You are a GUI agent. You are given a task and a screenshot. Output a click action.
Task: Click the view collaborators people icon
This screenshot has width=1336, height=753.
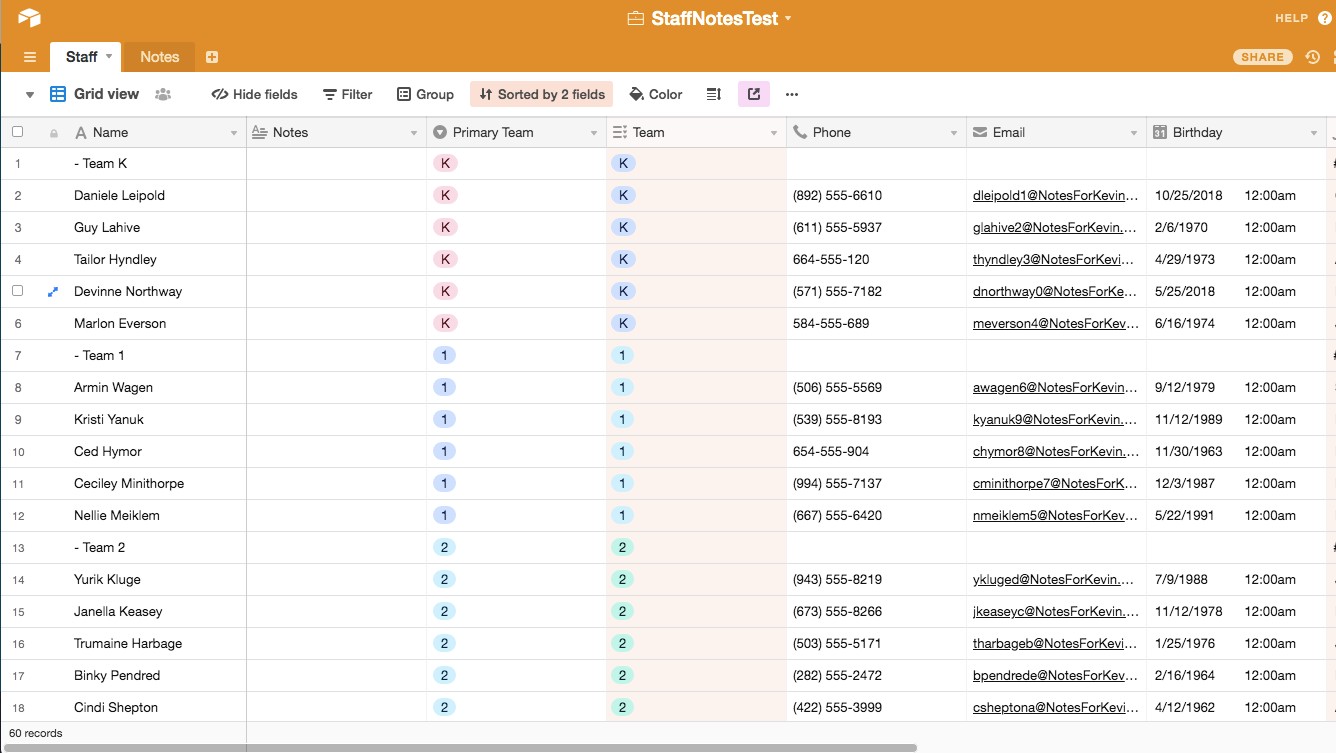point(163,94)
